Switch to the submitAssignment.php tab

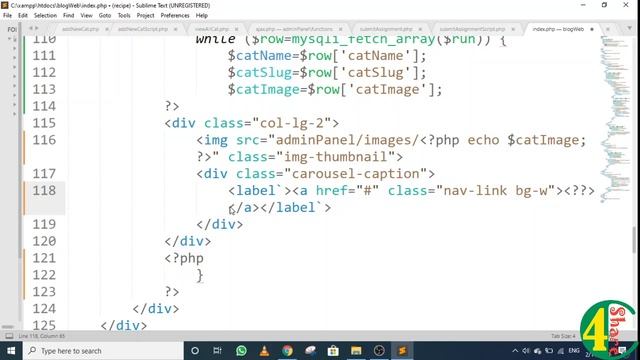pyautogui.click(x=386, y=29)
